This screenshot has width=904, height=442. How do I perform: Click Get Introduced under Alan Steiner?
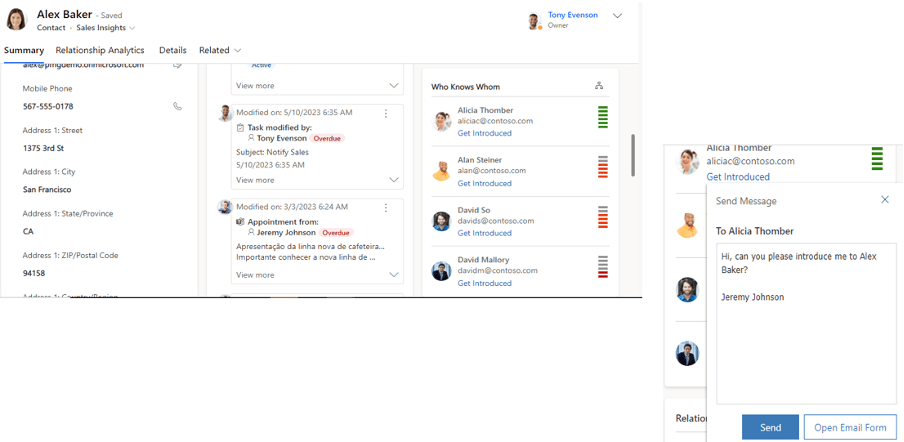(x=484, y=183)
